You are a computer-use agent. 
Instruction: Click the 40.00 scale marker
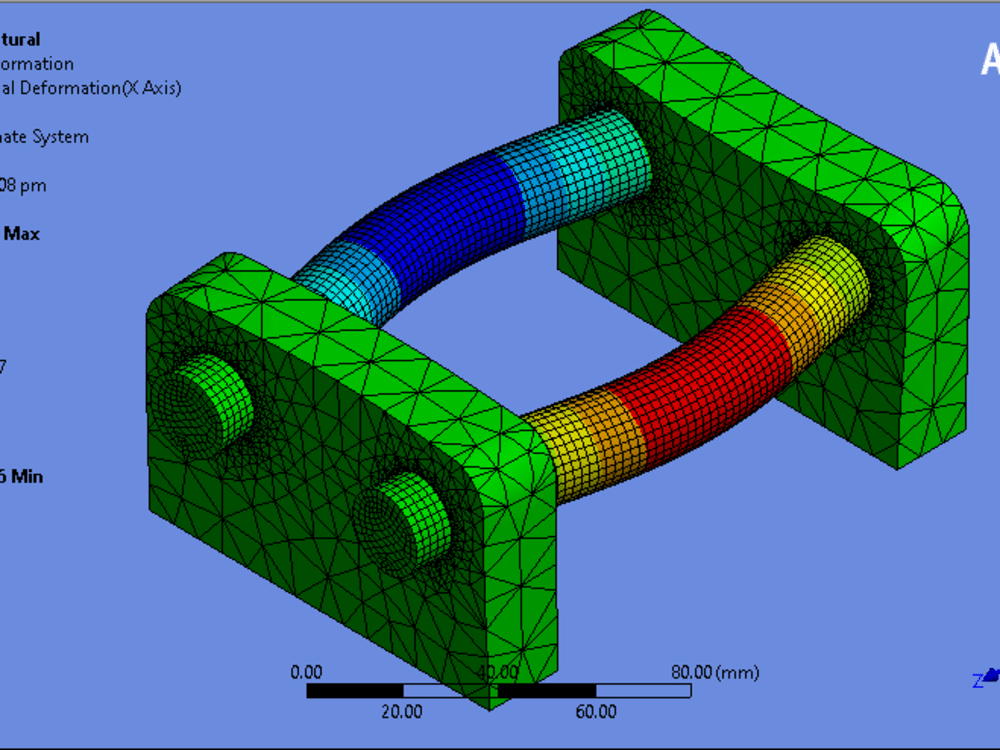tap(499, 672)
